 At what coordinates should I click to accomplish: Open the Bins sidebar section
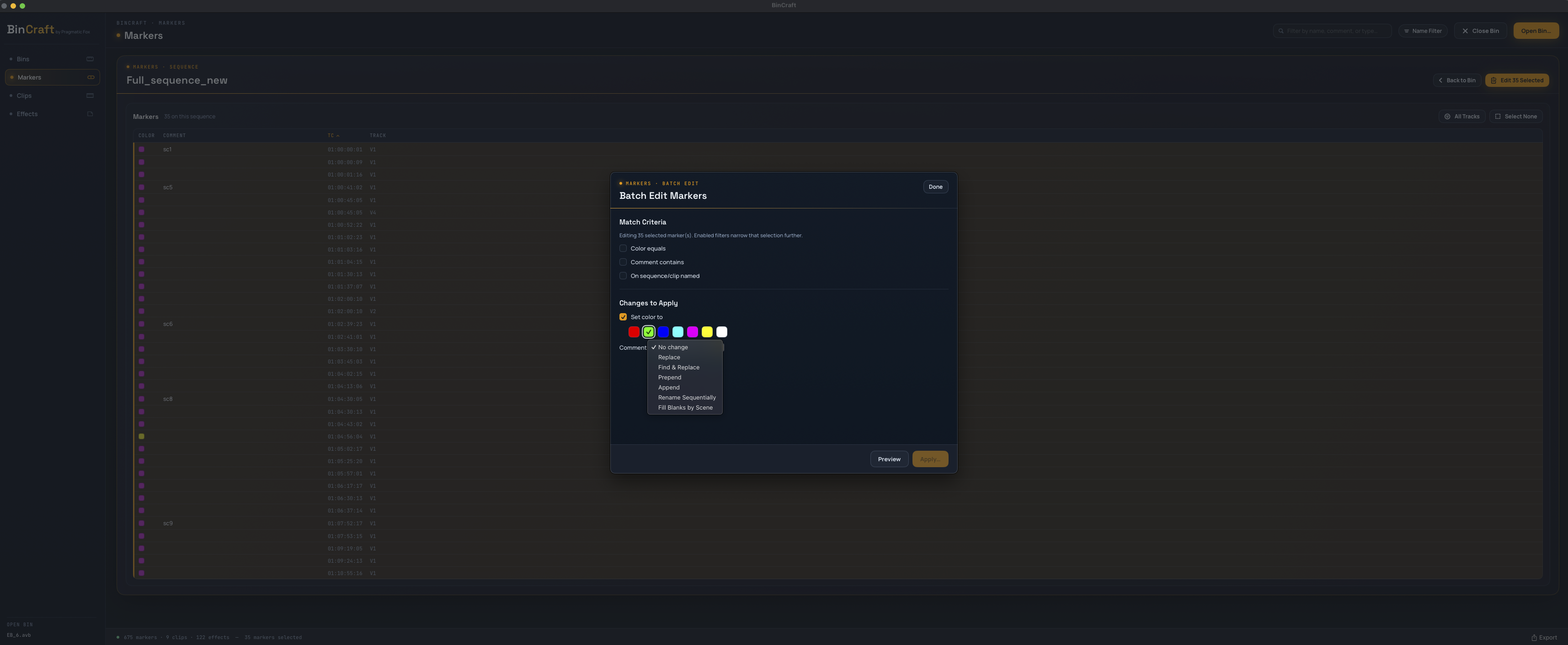52,59
